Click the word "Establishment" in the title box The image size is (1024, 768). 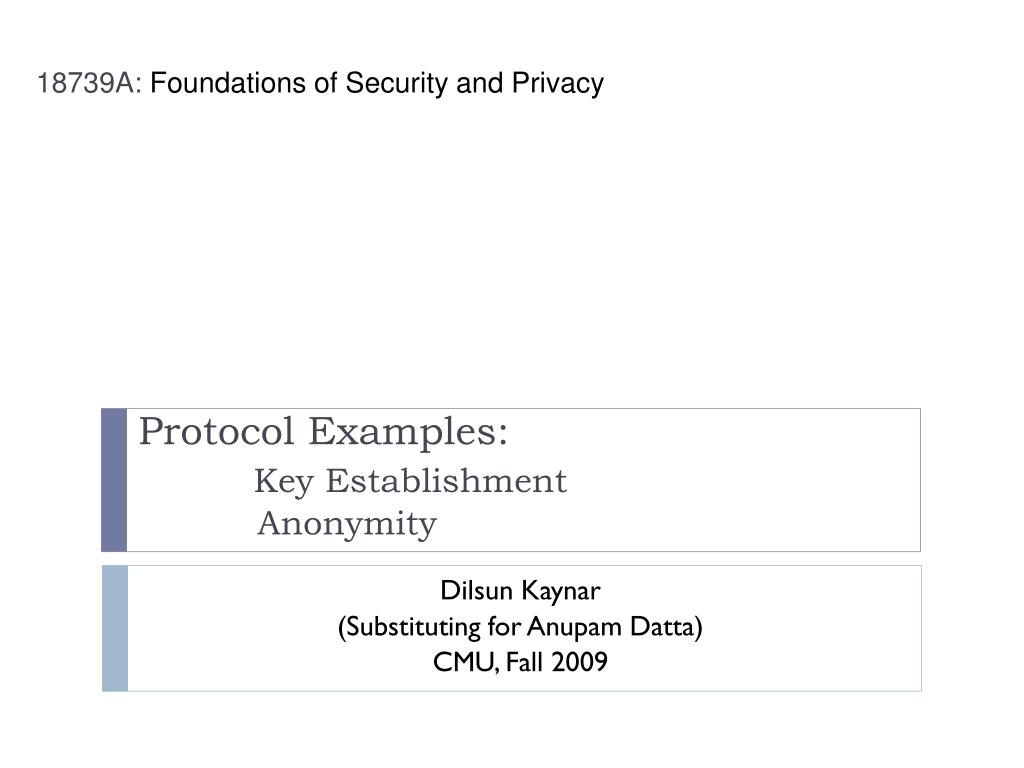(x=446, y=481)
